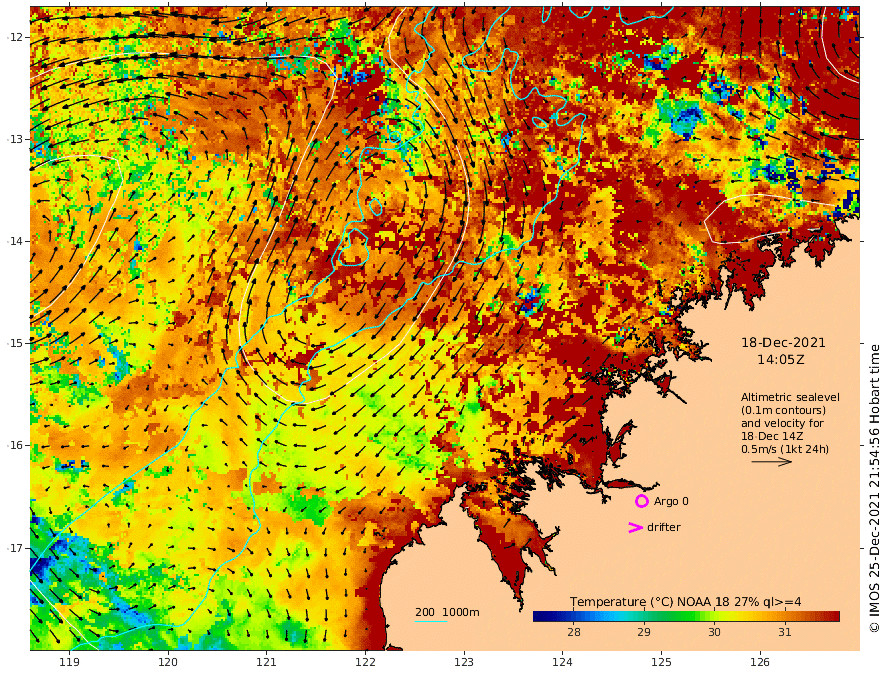The width and height of the screenshot is (880, 680).
Task: Click the color bar tick label 30
Action: pyautogui.click(x=714, y=632)
